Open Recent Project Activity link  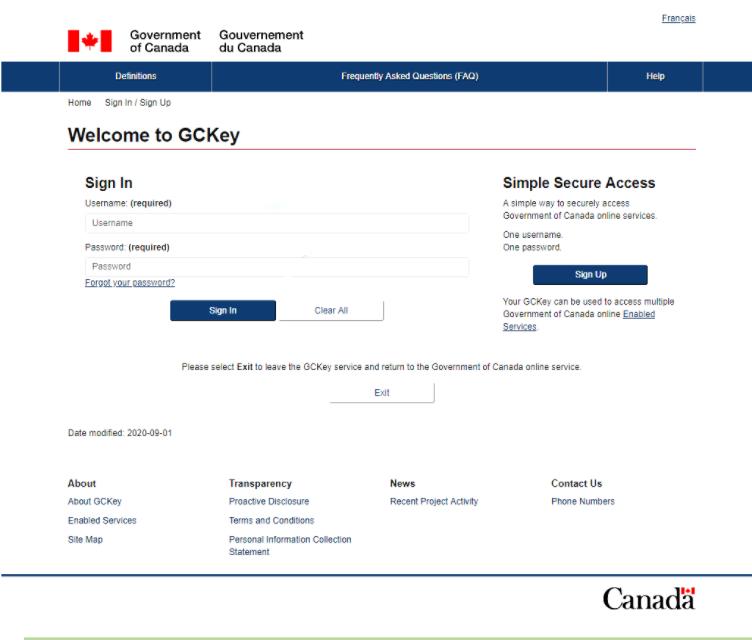[434, 501]
